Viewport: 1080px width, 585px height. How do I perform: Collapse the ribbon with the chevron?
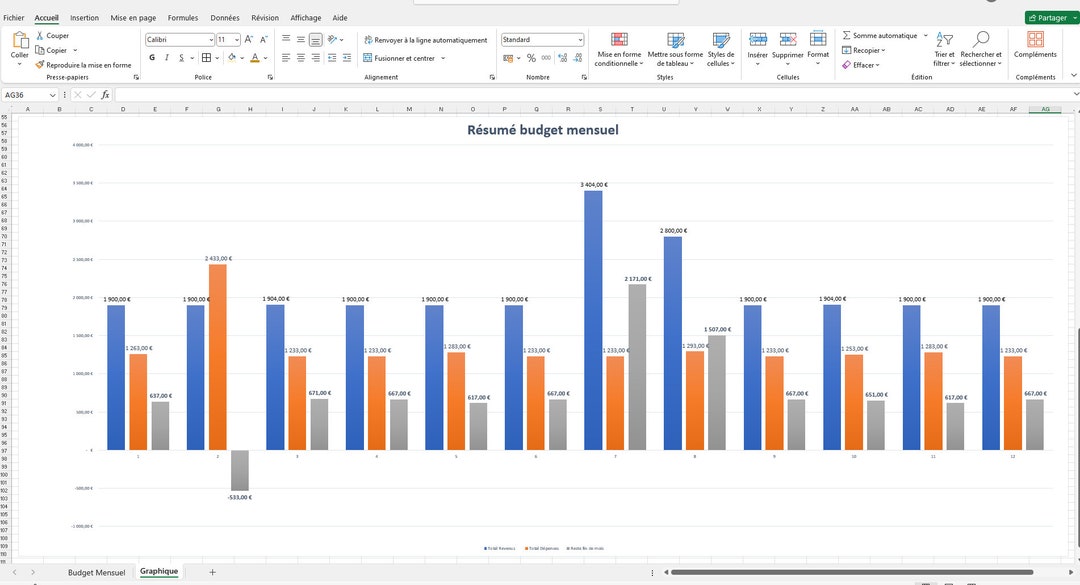pos(1074,76)
